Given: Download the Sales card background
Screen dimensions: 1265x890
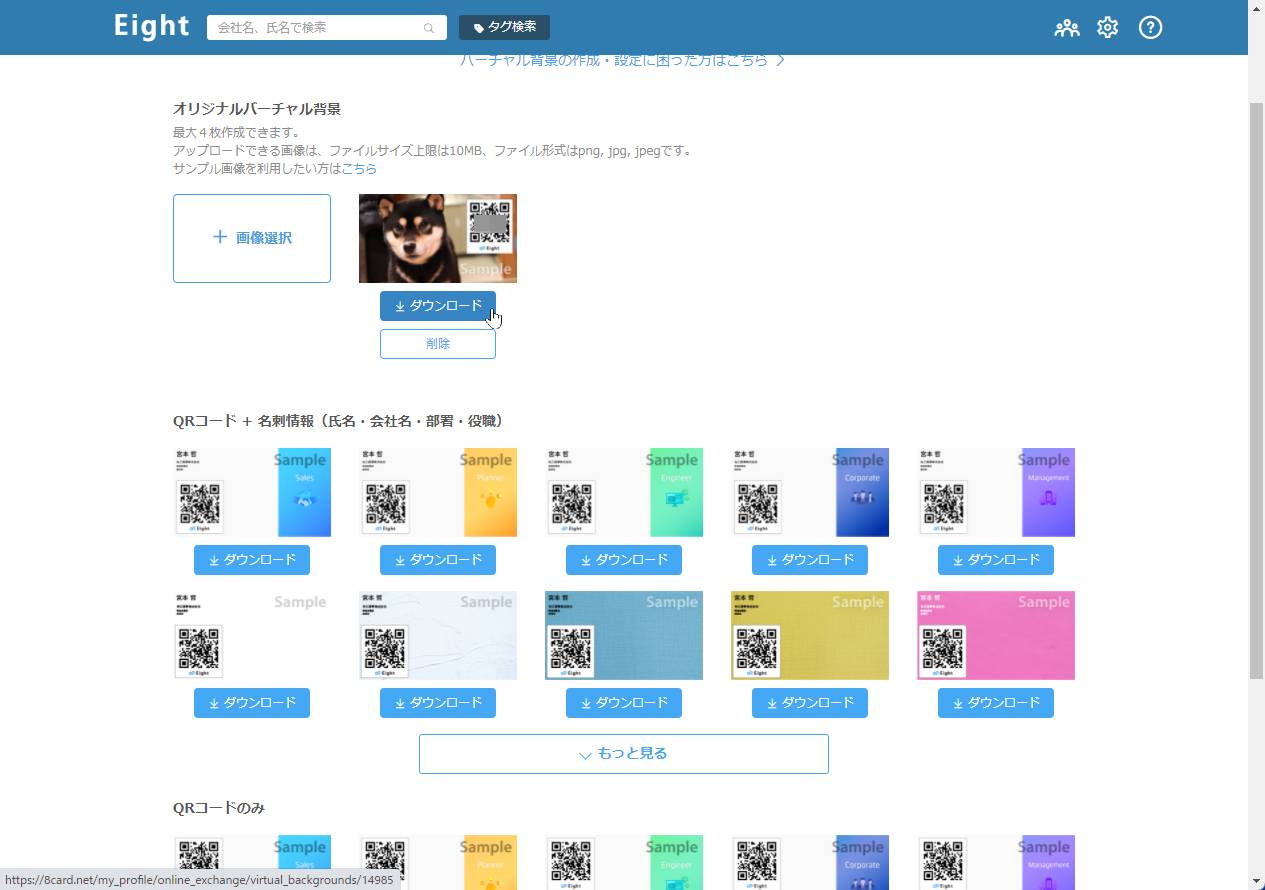Looking at the screenshot, I should click(252, 560).
